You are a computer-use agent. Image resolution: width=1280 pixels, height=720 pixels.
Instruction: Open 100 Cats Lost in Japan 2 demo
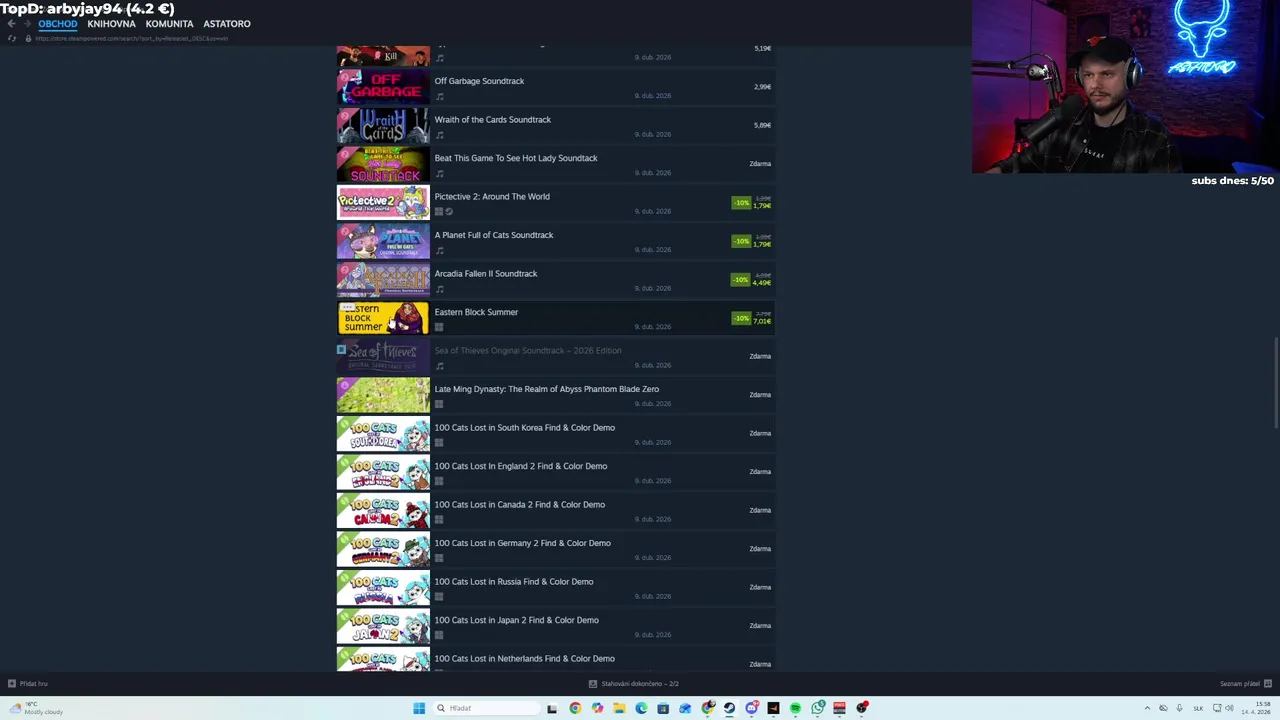click(517, 620)
